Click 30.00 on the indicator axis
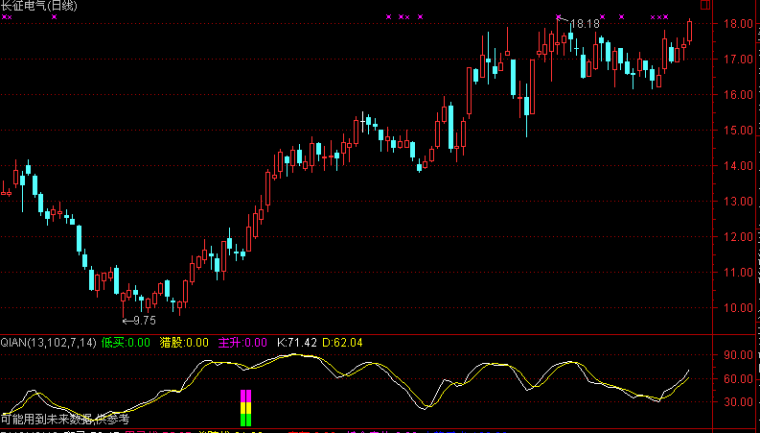 click(737, 403)
